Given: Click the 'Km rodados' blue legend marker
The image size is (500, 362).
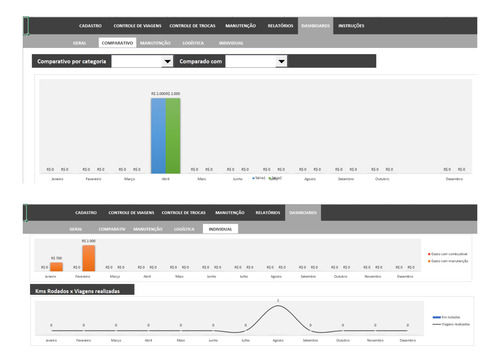Looking at the screenshot, I should pyautogui.click(x=436, y=317).
